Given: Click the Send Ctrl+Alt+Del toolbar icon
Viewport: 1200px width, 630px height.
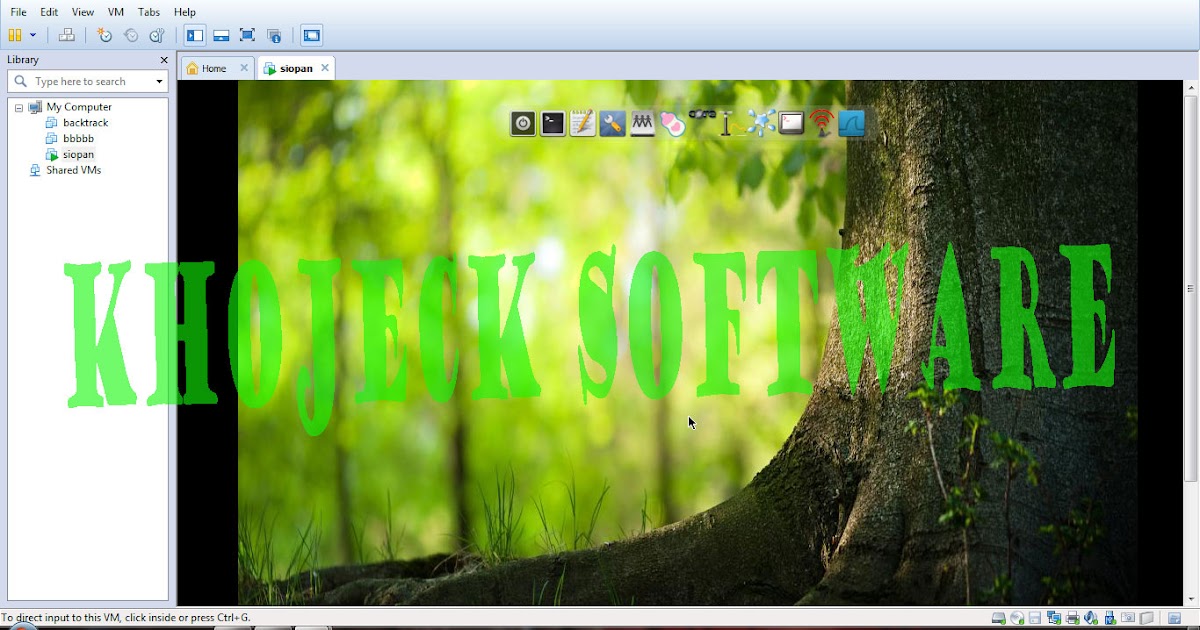Looking at the screenshot, I should pyautogui.click(x=67, y=35).
